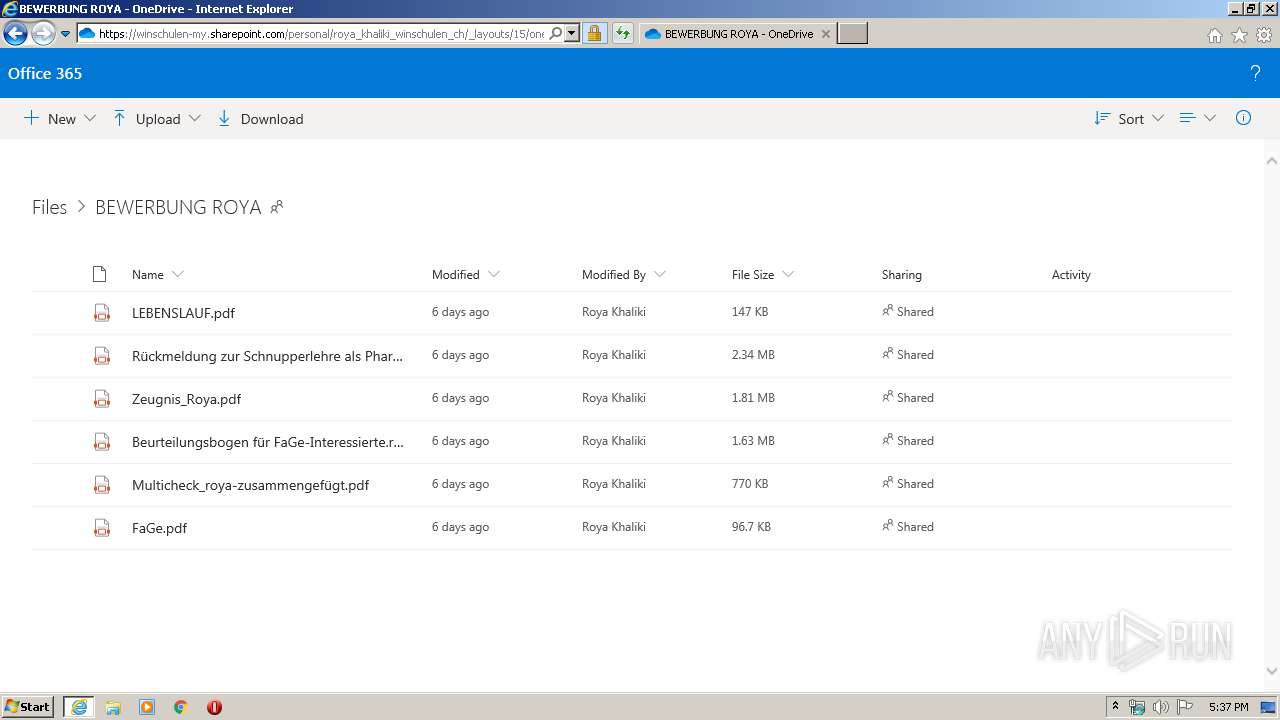This screenshot has width=1280, height=720.
Task: Click the page scrollbar down arrow
Action: [x=1272, y=671]
